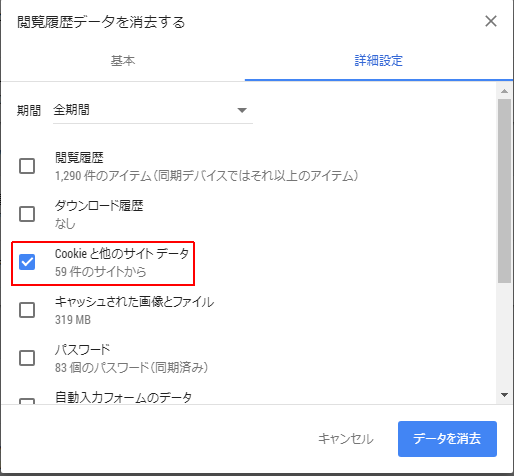Viewport: 514px width, 476px height.
Task: Tick the キャッシュされた画像とファイル checkbox
Action: 27,310
